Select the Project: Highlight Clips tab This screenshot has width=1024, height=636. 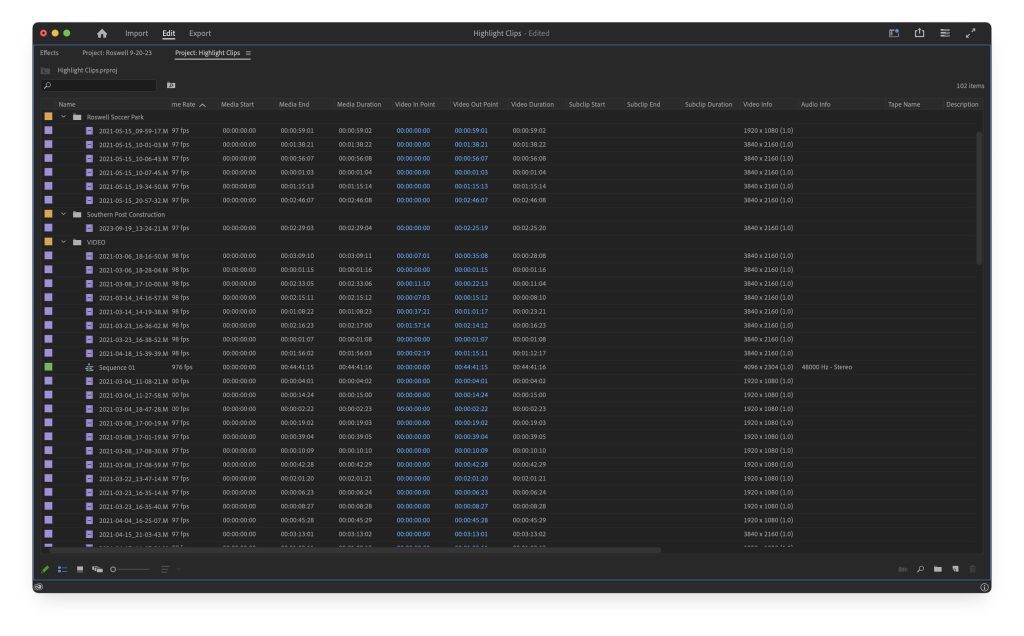pyautogui.click(x=207, y=53)
